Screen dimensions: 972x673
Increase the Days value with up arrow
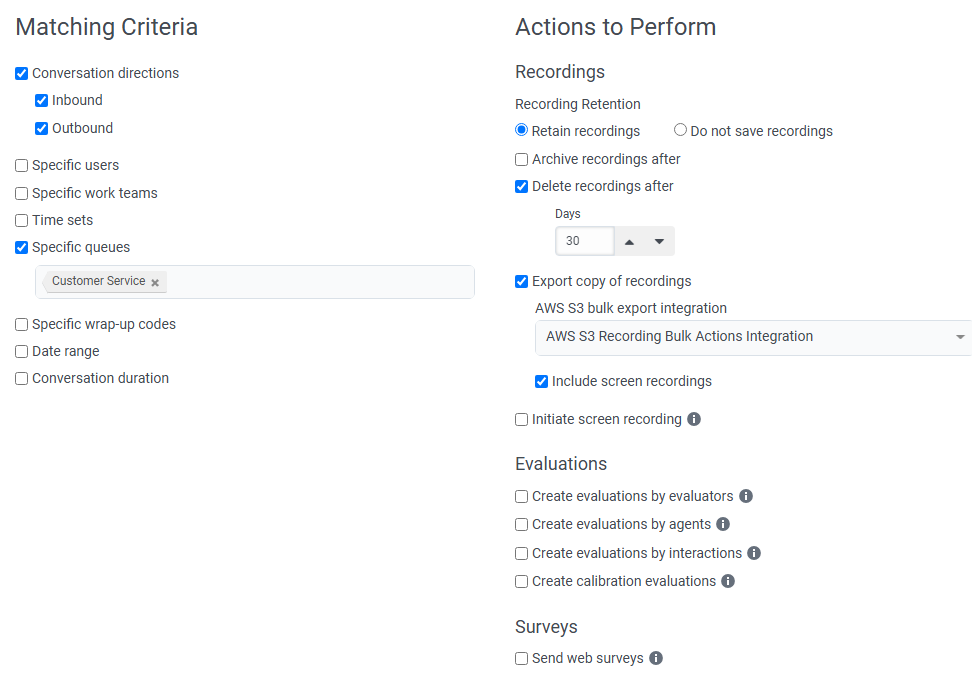[629, 241]
